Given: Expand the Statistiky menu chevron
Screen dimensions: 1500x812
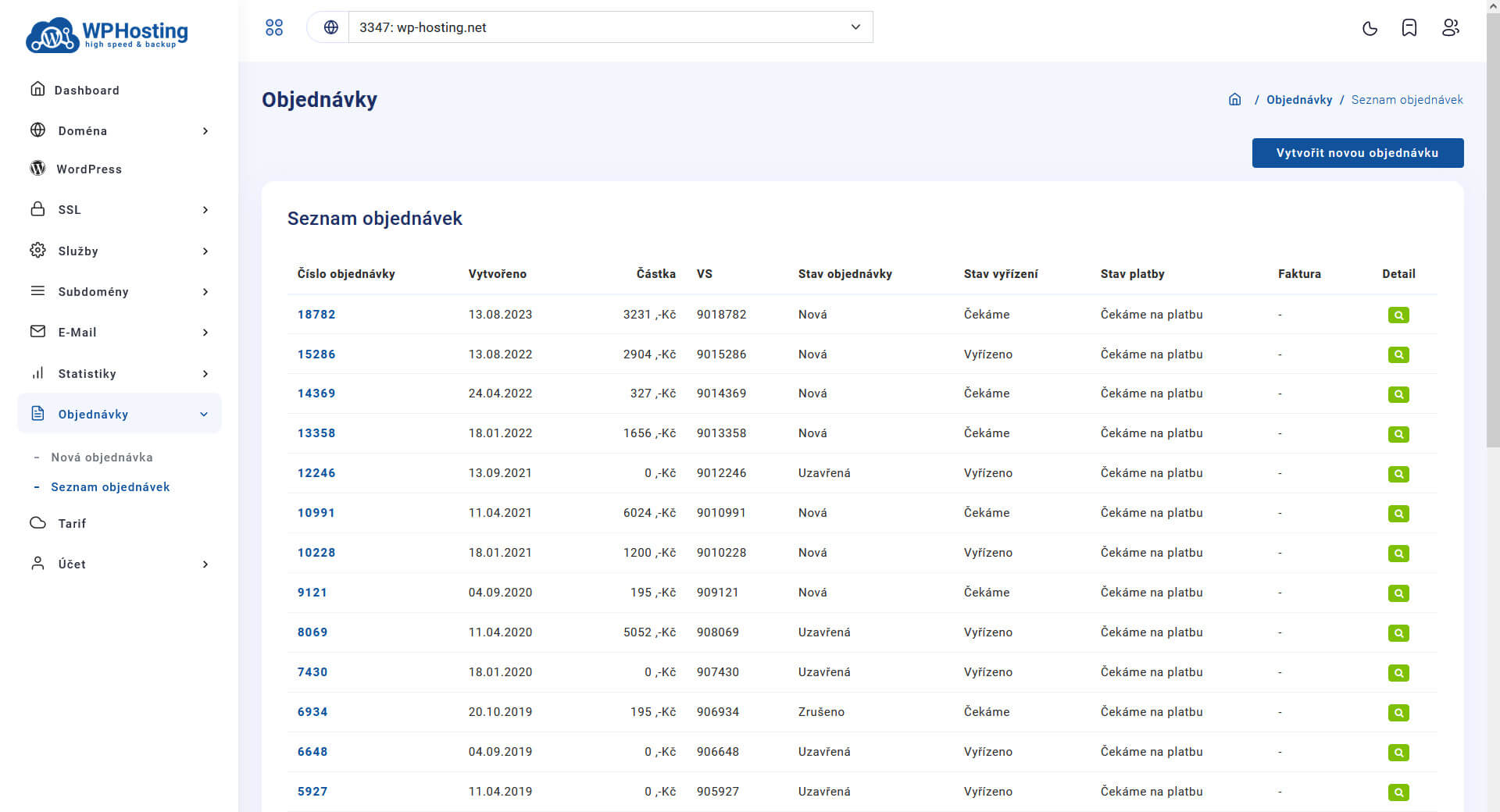Looking at the screenshot, I should click(x=205, y=374).
